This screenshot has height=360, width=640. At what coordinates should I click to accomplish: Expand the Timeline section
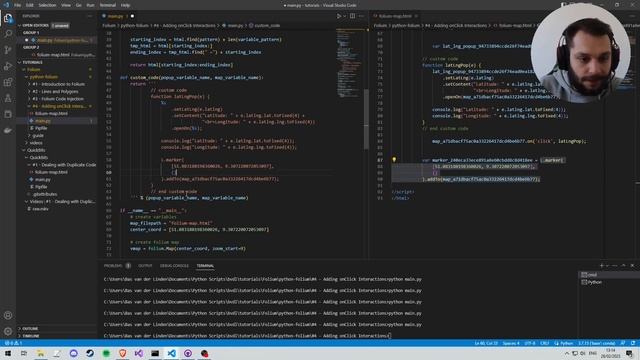pos(57,336)
